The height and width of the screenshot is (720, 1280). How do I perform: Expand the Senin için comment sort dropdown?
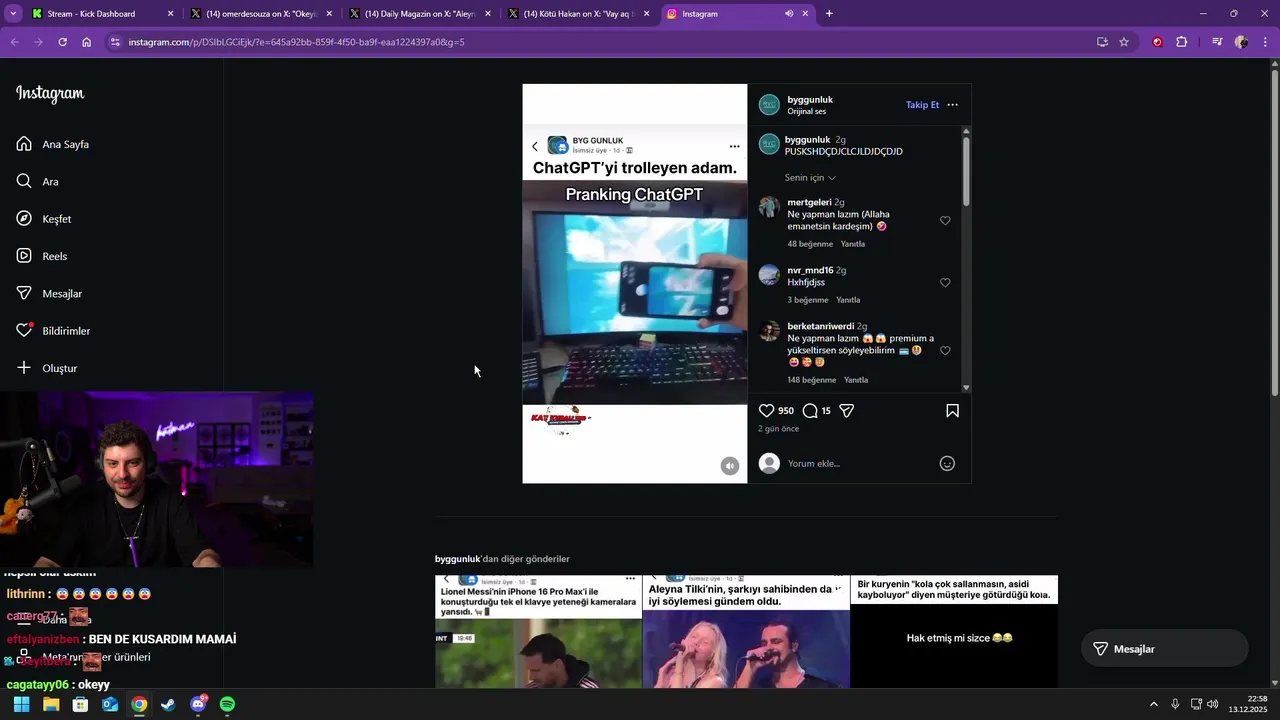point(810,178)
